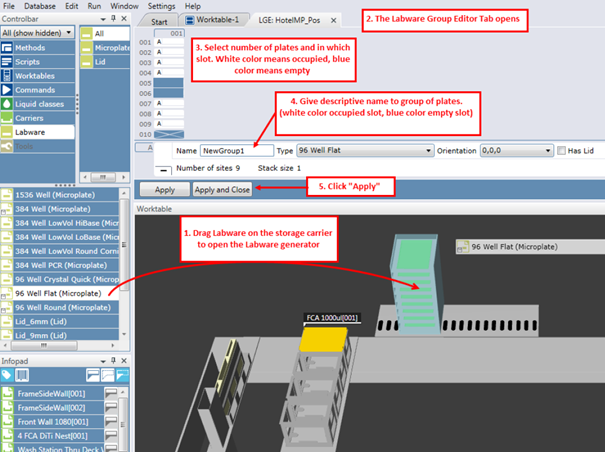Click the Apply button
Image resolution: width=605 pixels, height=452 pixels.
(164, 189)
